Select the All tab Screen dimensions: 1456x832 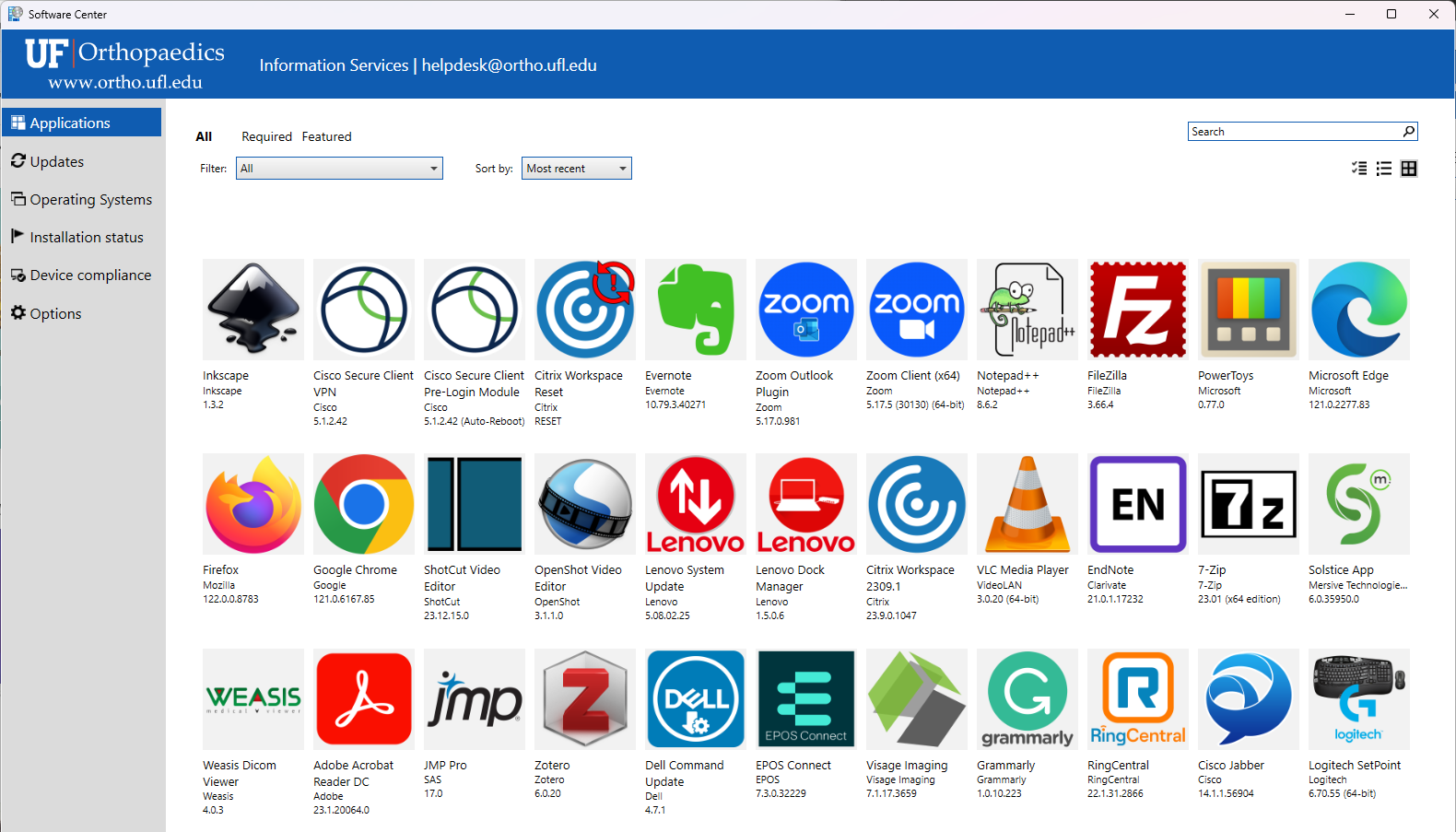204,136
